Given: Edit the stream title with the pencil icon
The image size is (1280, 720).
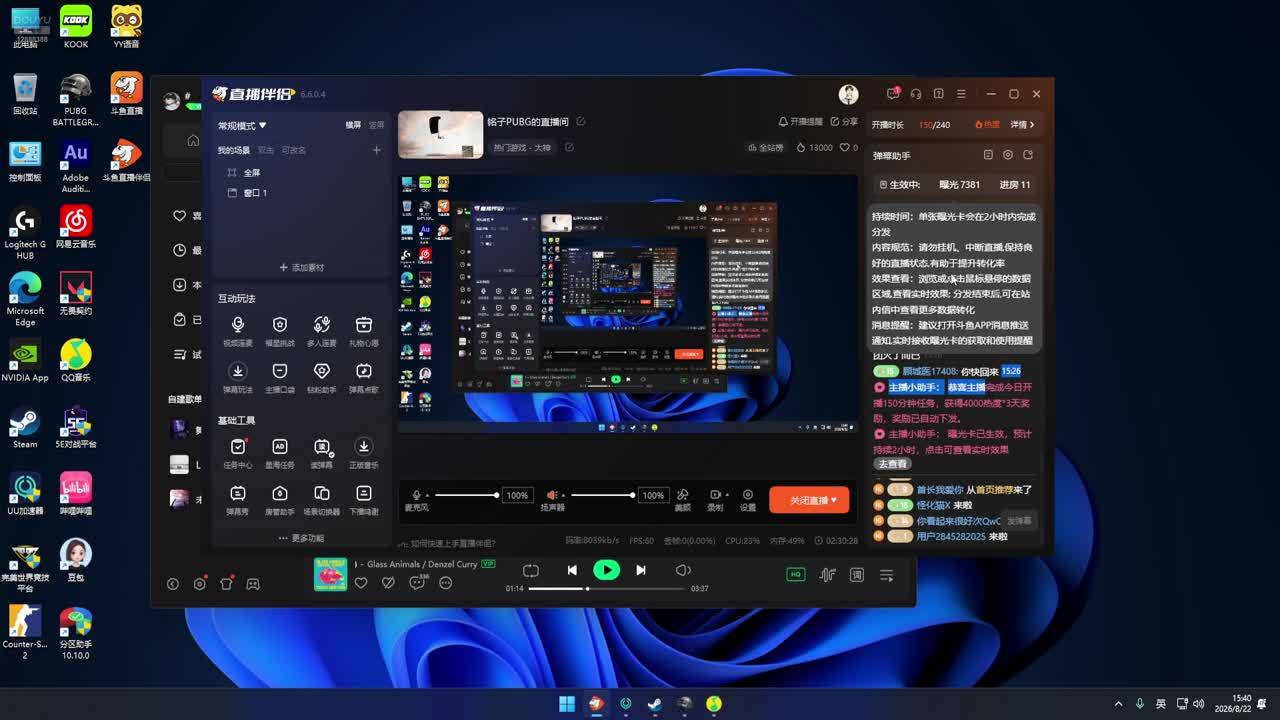Looking at the screenshot, I should 581,122.
